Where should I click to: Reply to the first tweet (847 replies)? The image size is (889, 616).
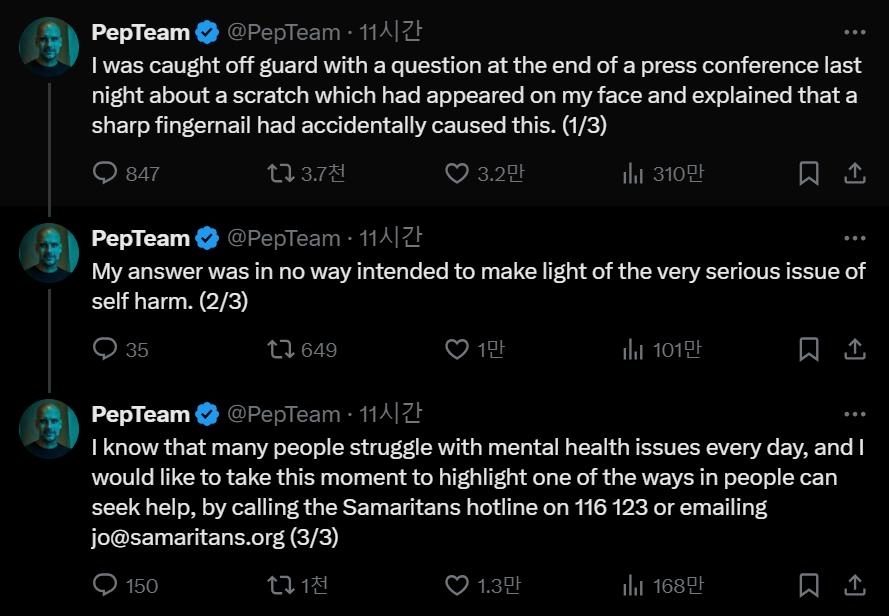click(106, 174)
